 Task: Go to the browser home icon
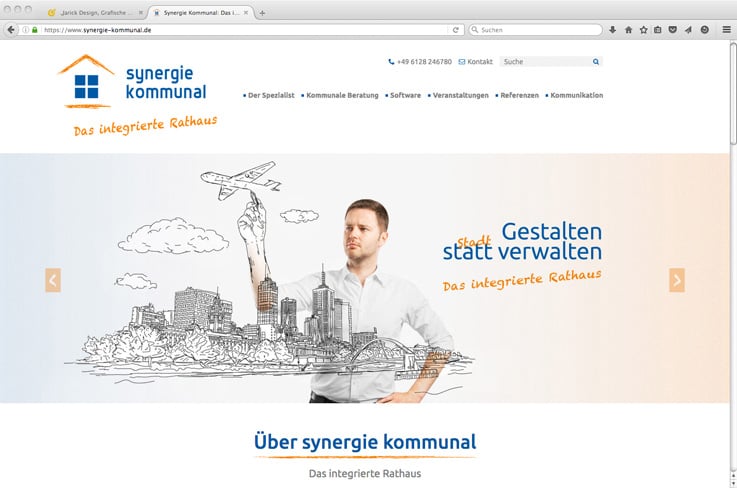(628, 30)
